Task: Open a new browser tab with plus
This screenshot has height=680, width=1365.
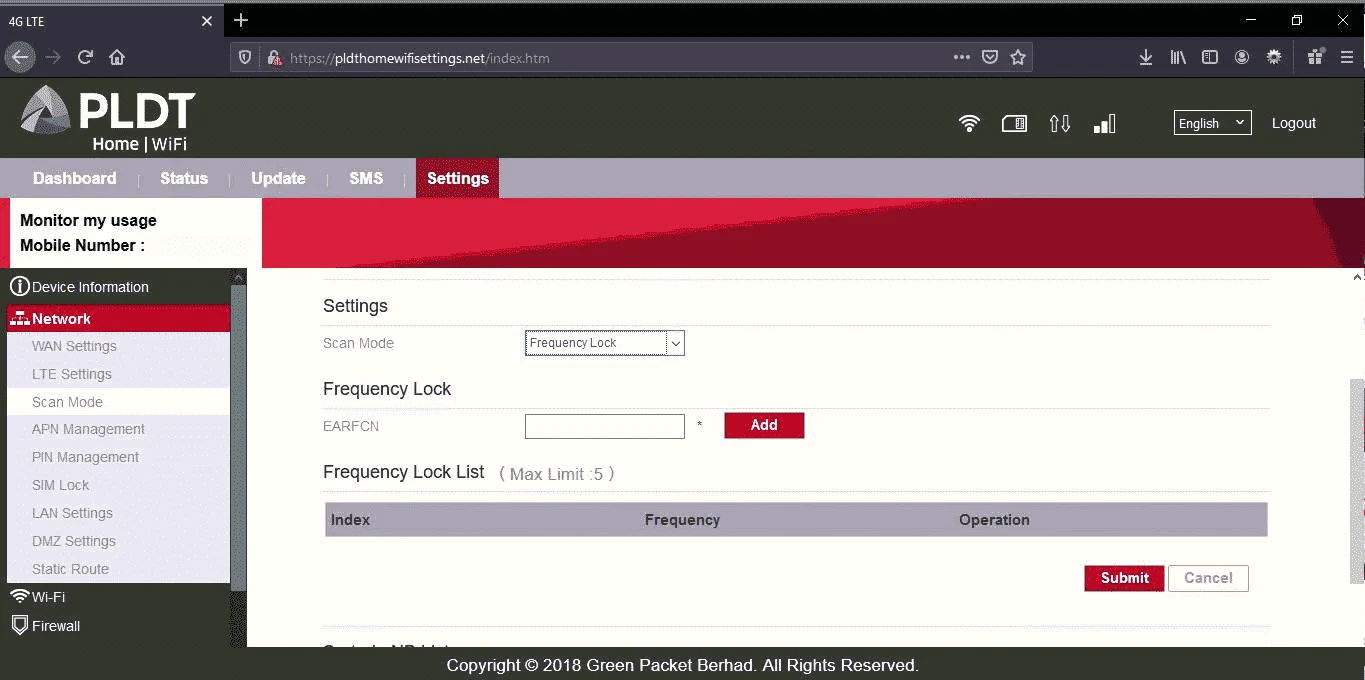Action: (241, 20)
